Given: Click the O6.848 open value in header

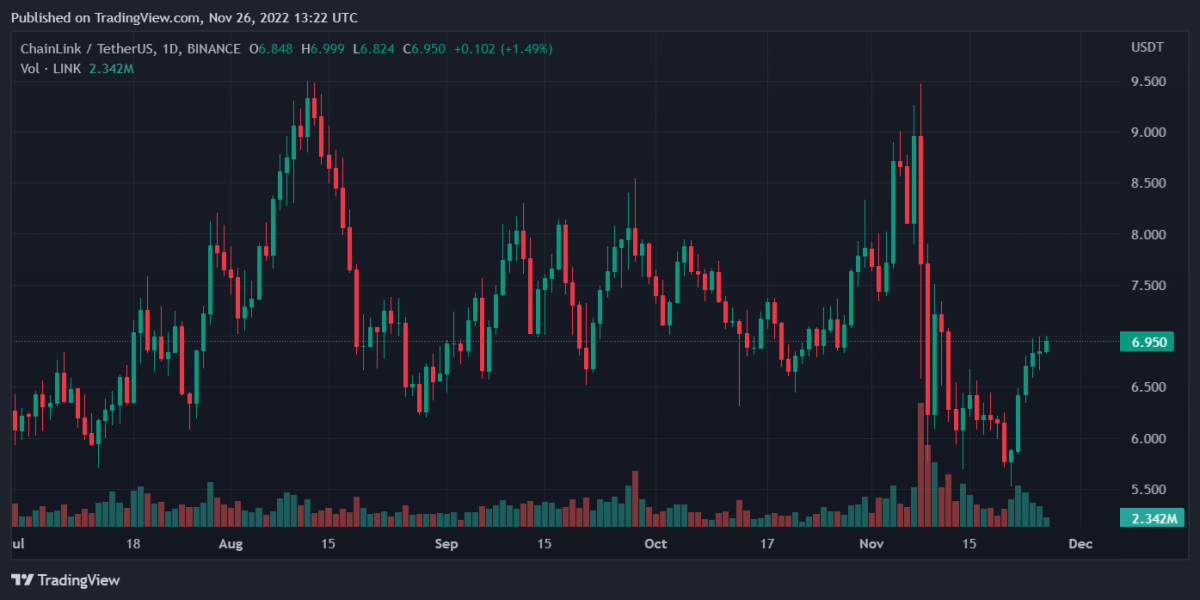Looking at the screenshot, I should 271,48.
